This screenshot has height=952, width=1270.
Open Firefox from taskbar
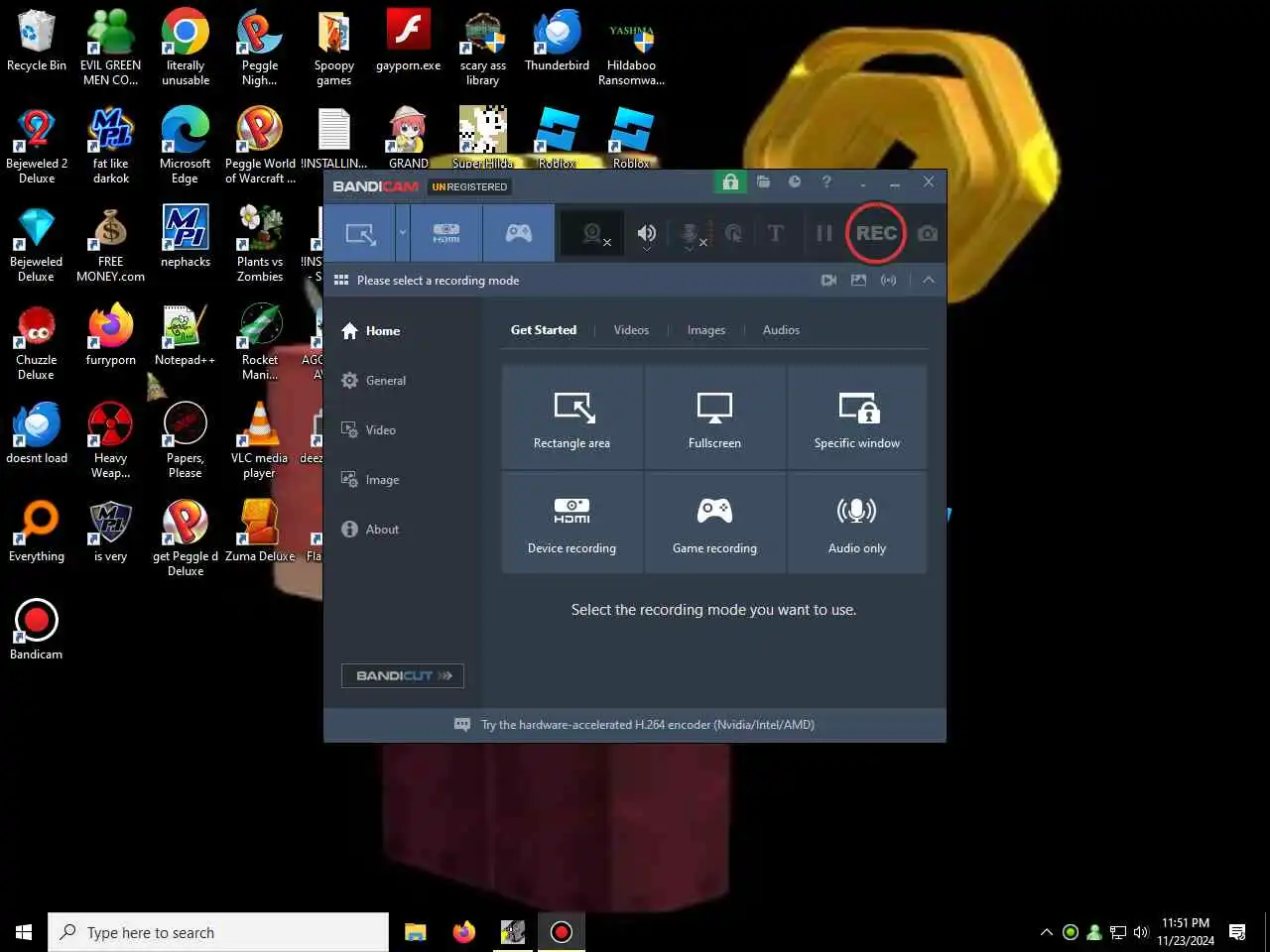tap(463, 932)
